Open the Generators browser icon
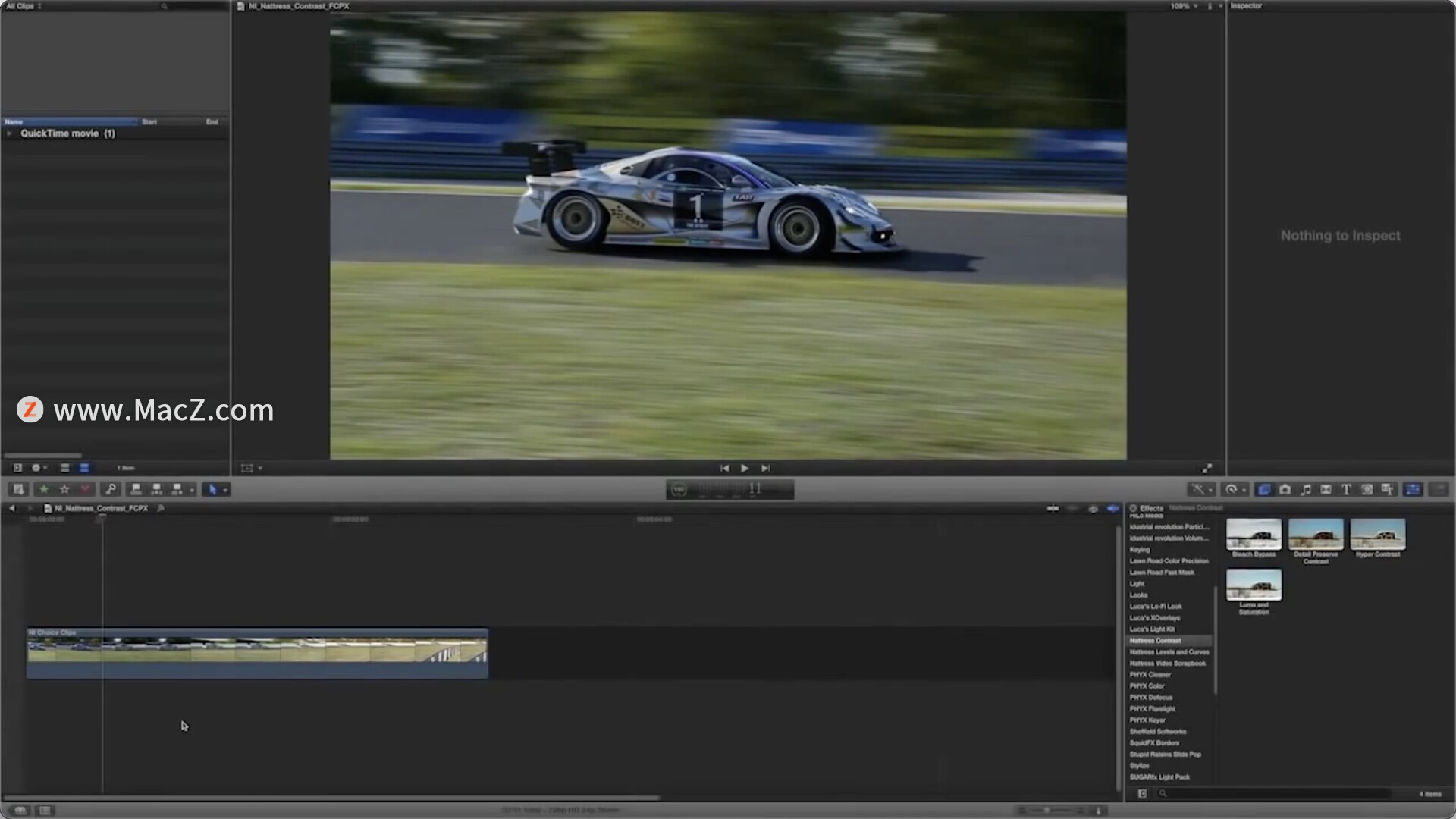This screenshot has width=1456, height=819. click(1367, 490)
